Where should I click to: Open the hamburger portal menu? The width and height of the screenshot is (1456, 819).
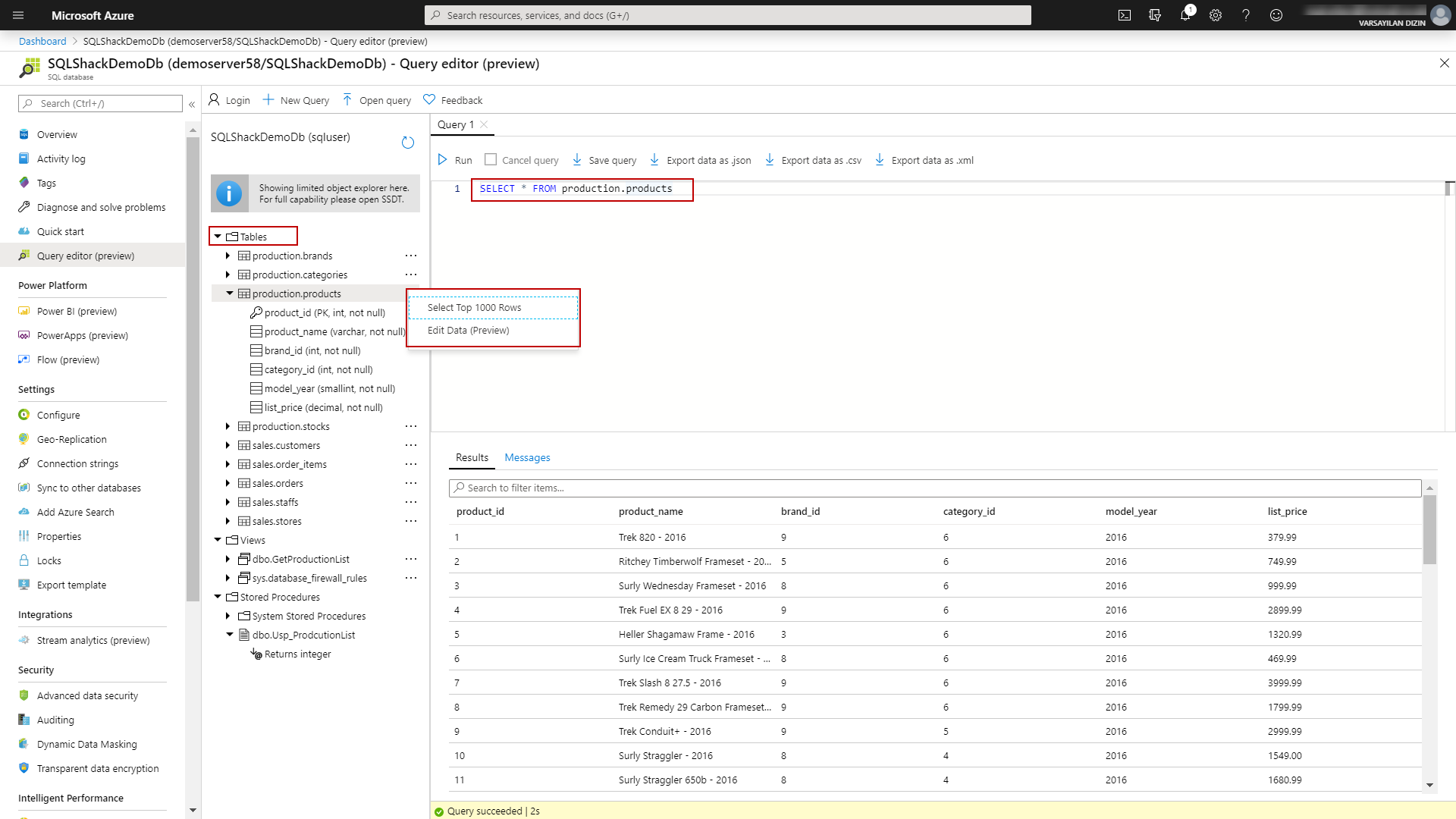click(x=18, y=15)
